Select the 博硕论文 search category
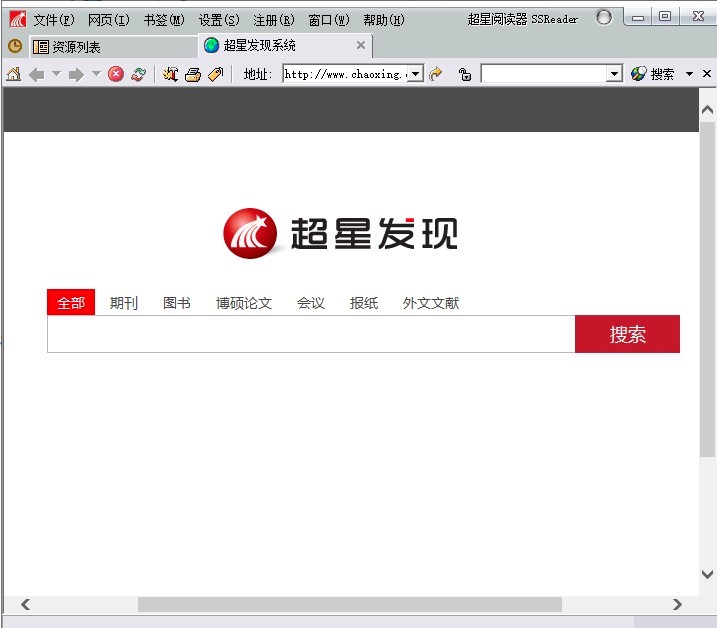This screenshot has height=628, width=717. click(244, 303)
